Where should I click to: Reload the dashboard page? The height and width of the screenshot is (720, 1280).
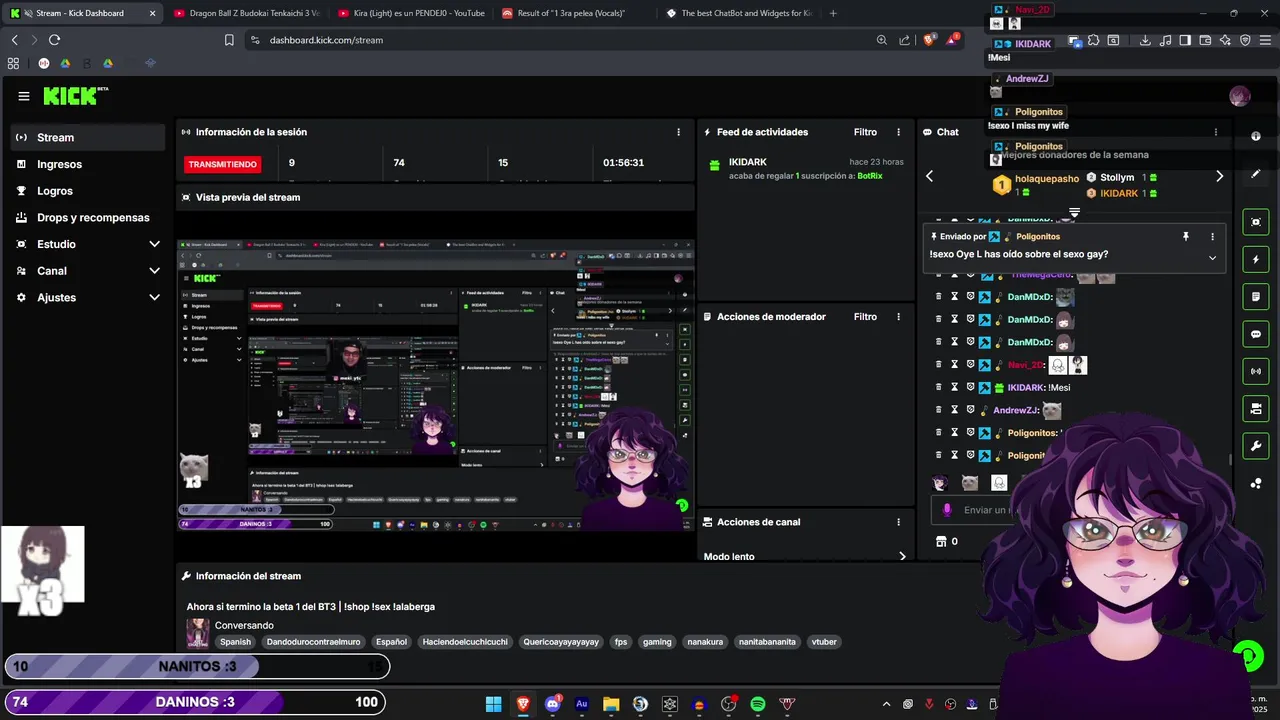(x=54, y=40)
